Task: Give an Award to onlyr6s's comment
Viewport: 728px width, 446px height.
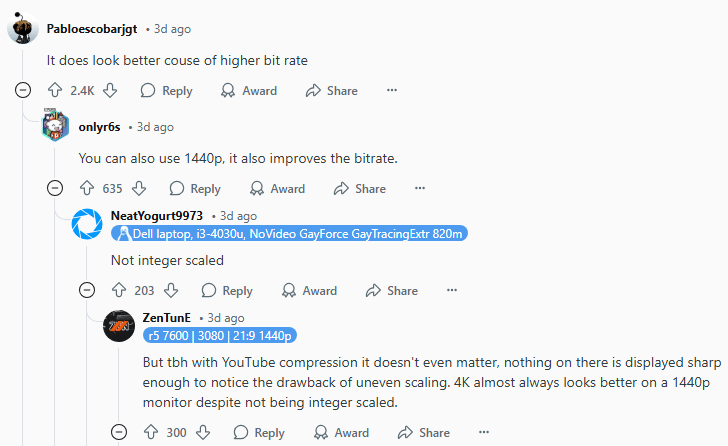Action: pyautogui.click(x=277, y=188)
